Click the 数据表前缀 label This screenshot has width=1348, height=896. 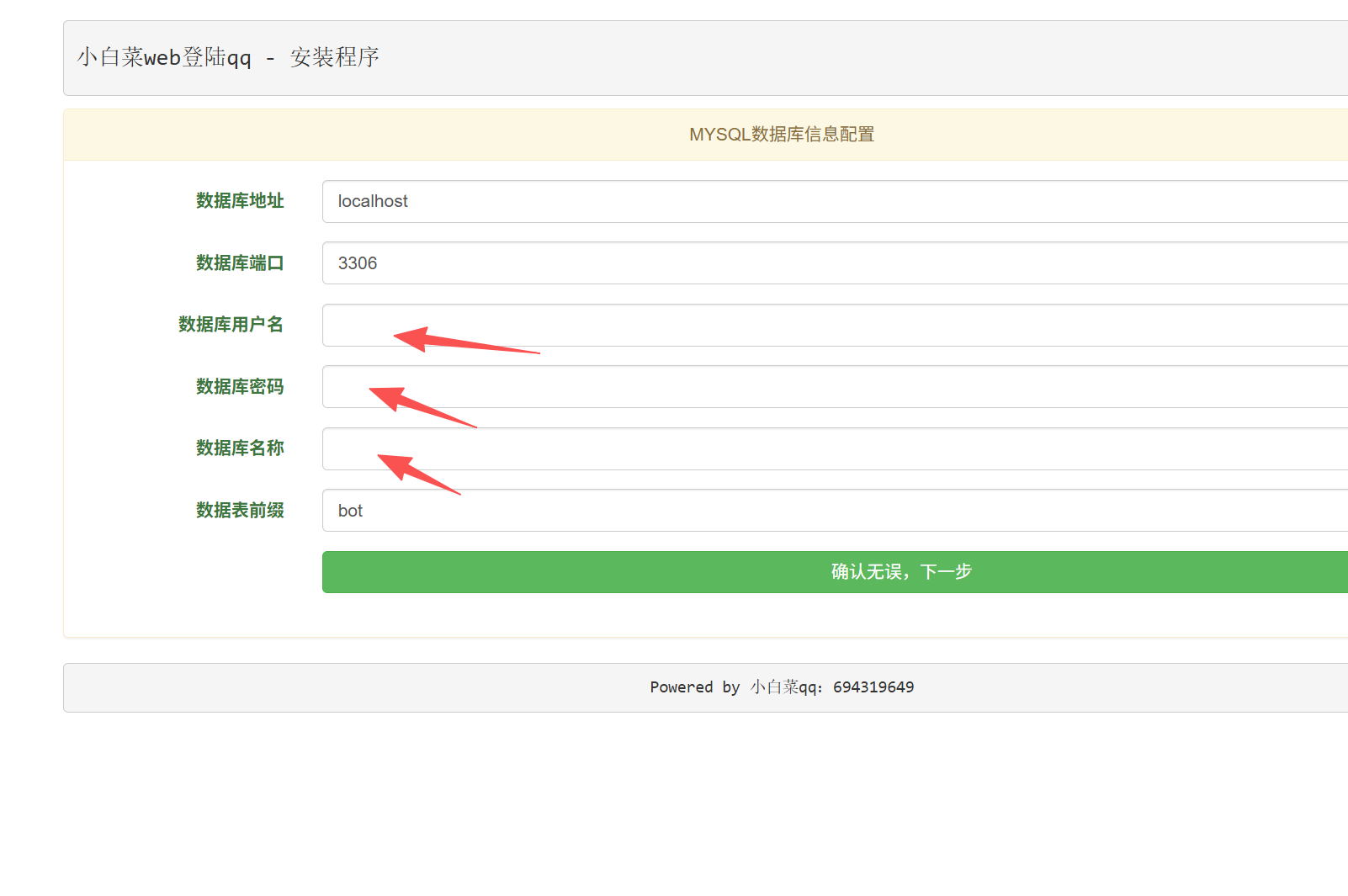[240, 511]
